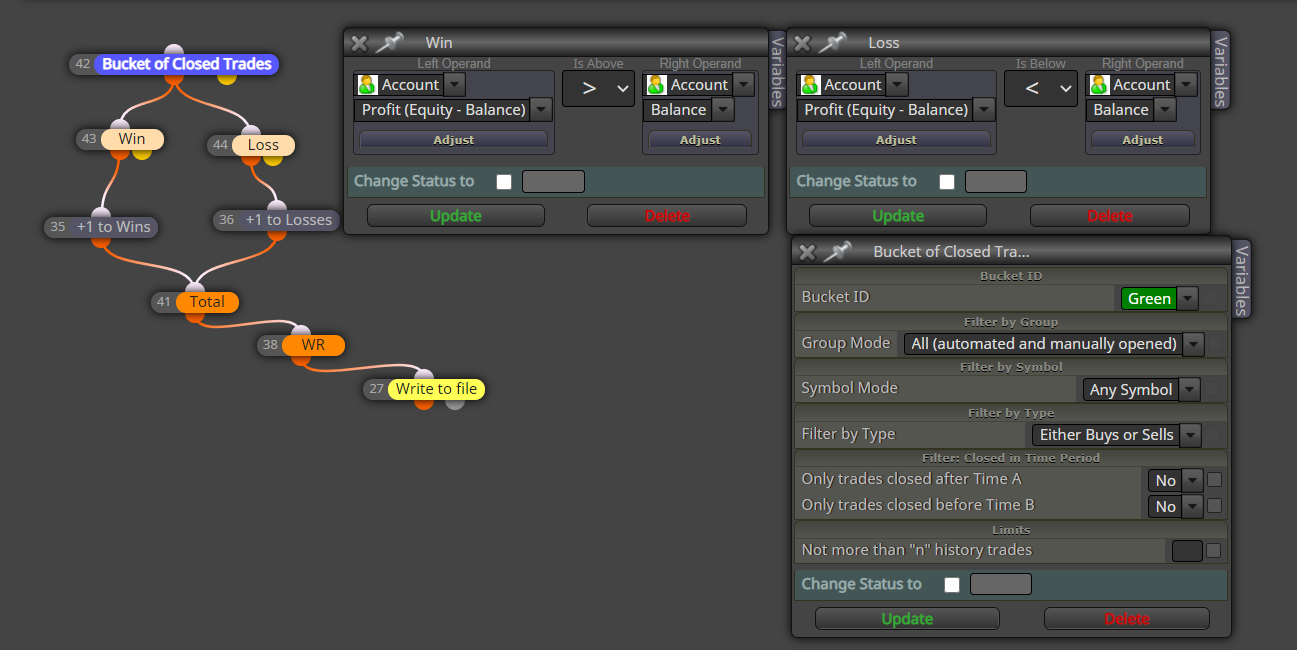This screenshot has height=650, width=1297.
Task: Select the +1 to Losses node
Action: point(288,220)
